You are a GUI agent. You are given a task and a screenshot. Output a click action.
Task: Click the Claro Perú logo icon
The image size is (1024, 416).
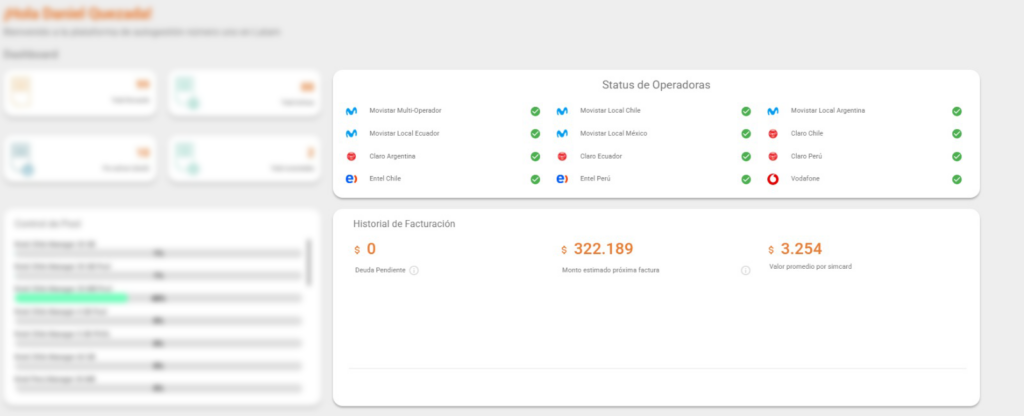point(773,157)
